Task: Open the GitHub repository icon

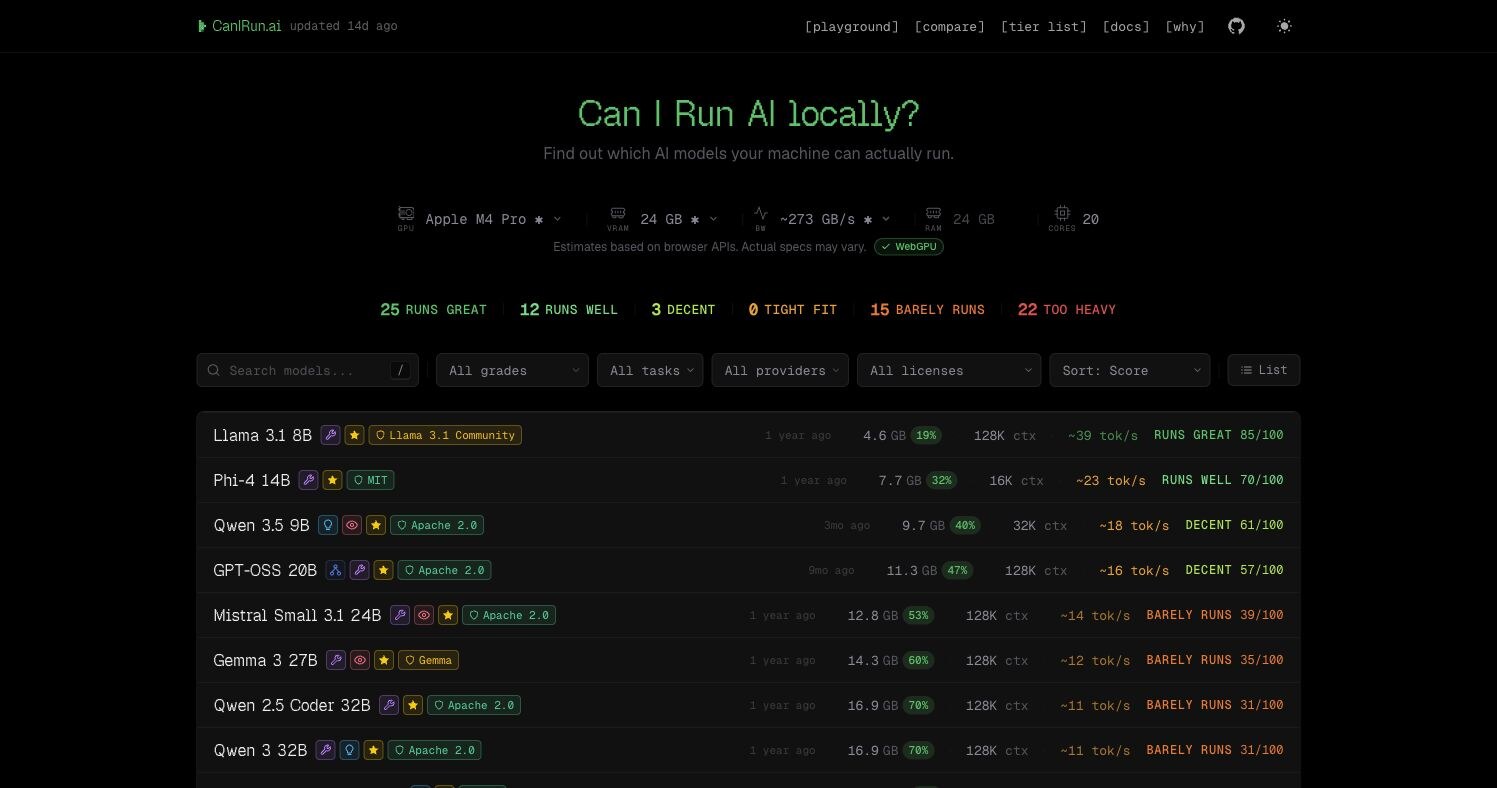Action: [x=1237, y=26]
